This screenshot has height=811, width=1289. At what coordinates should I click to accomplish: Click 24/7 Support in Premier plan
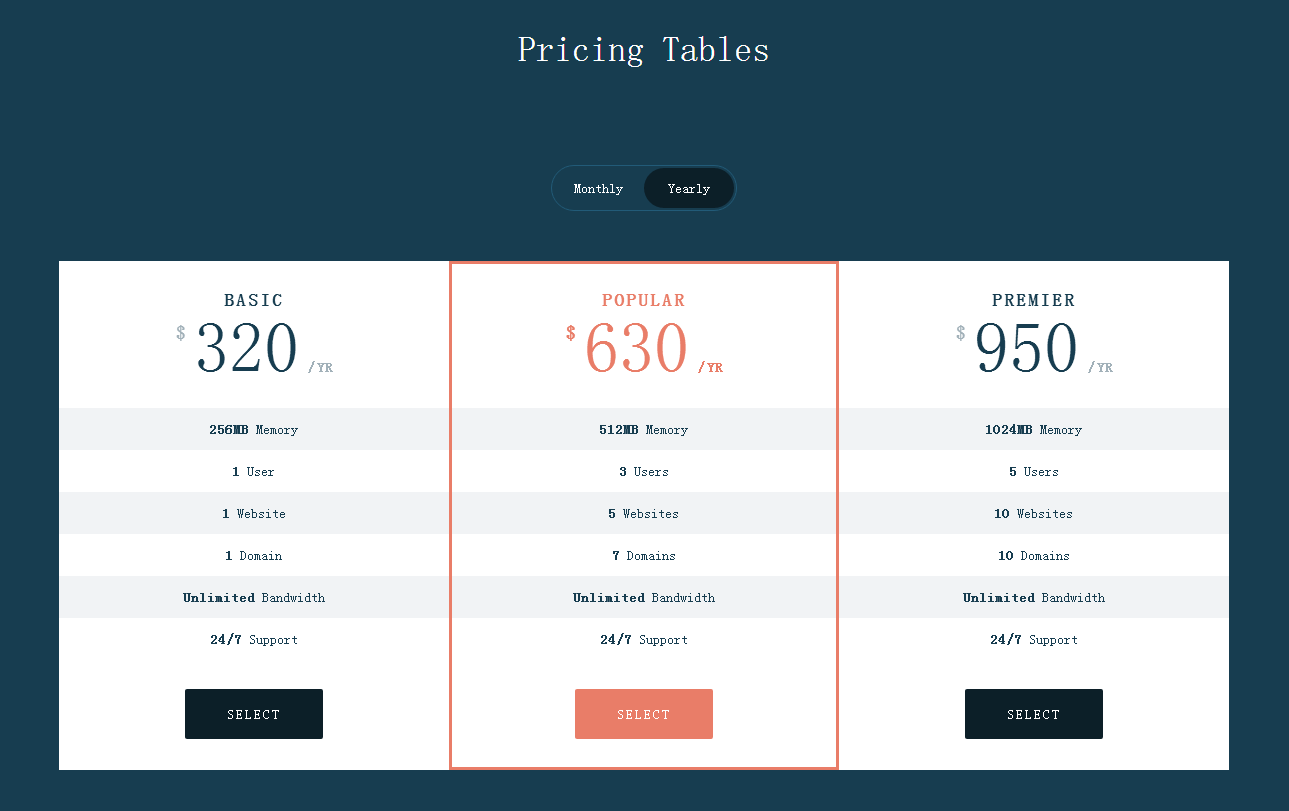click(1034, 639)
